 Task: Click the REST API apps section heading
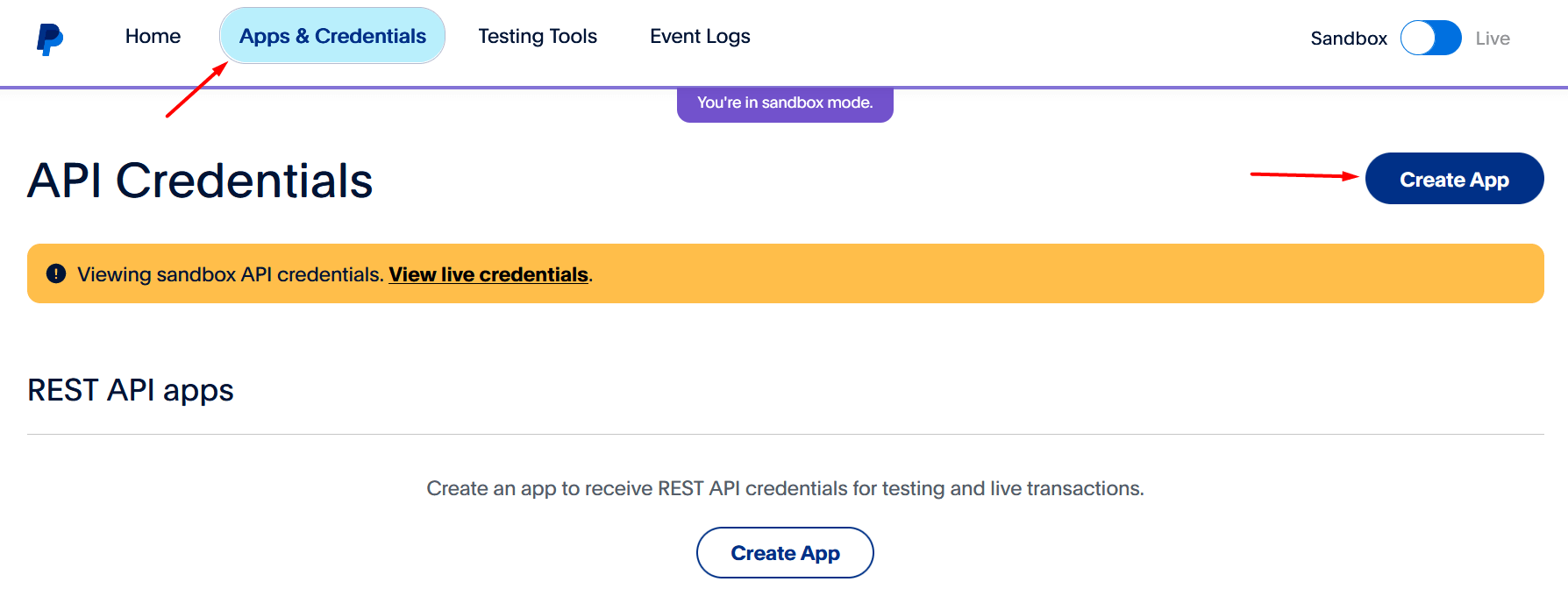(131, 390)
